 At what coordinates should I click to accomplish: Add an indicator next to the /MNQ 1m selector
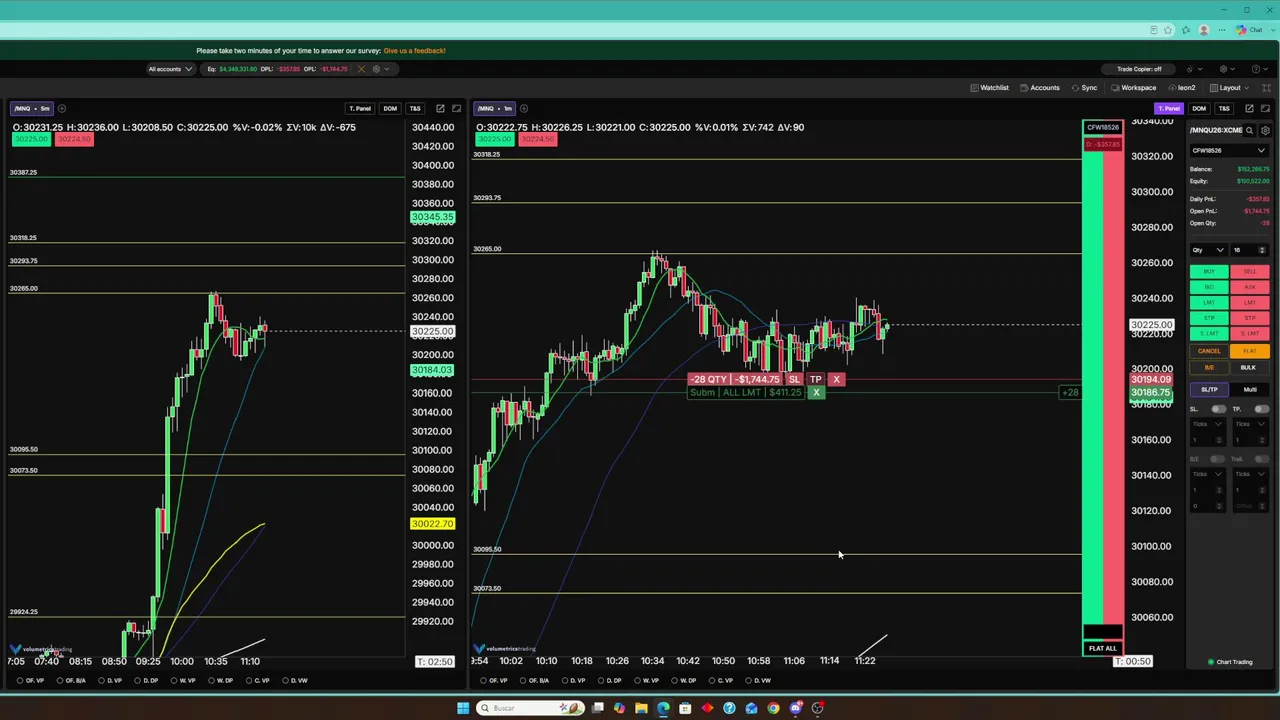(x=525, y=108)
